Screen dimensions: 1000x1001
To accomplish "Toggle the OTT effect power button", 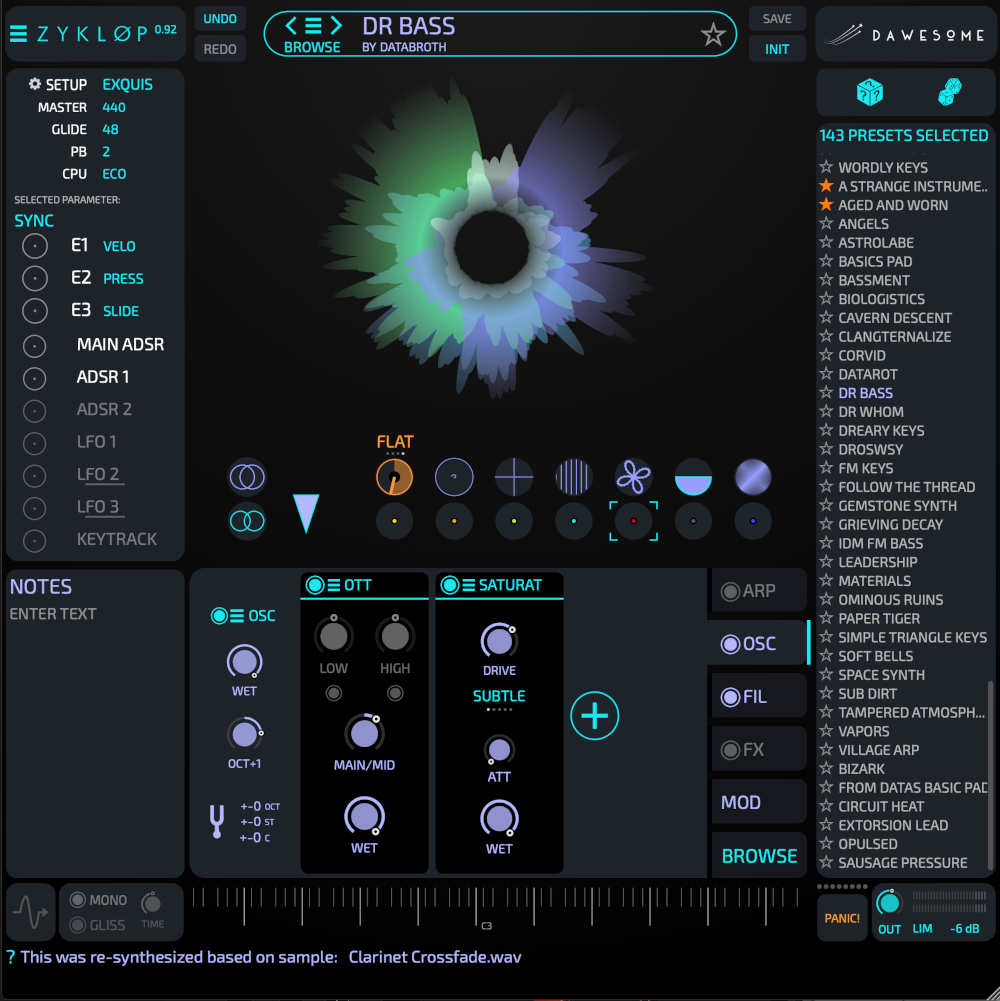I will point(315,585).
